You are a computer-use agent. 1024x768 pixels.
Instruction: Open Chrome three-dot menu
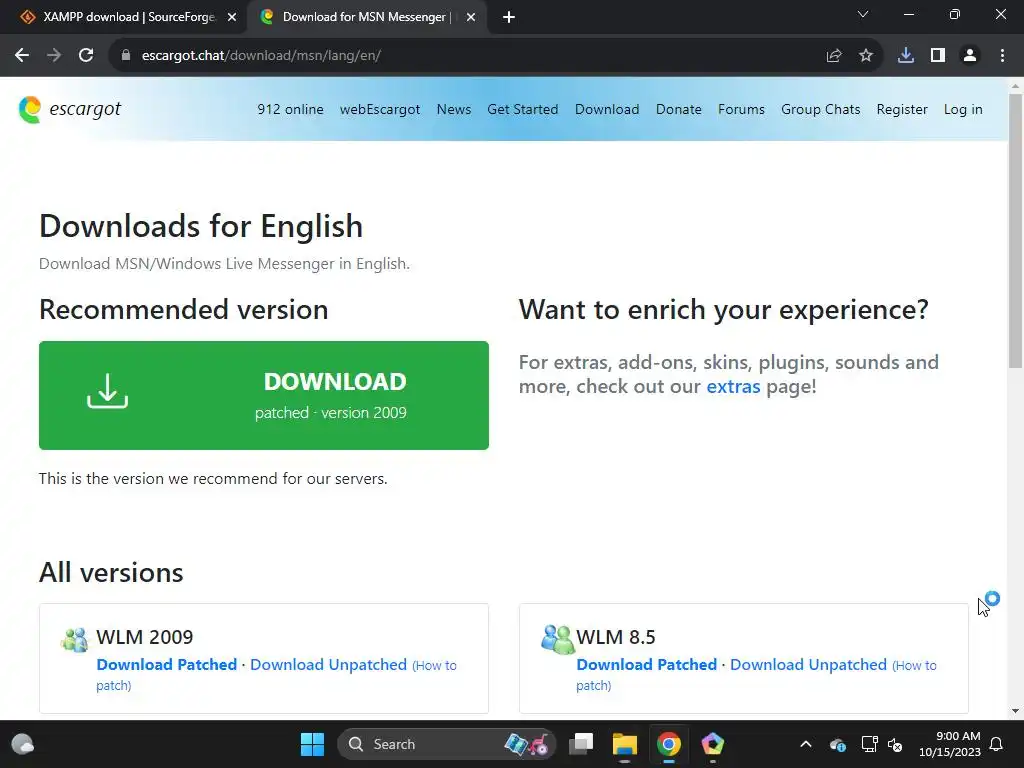click(x=1002, y=56)
